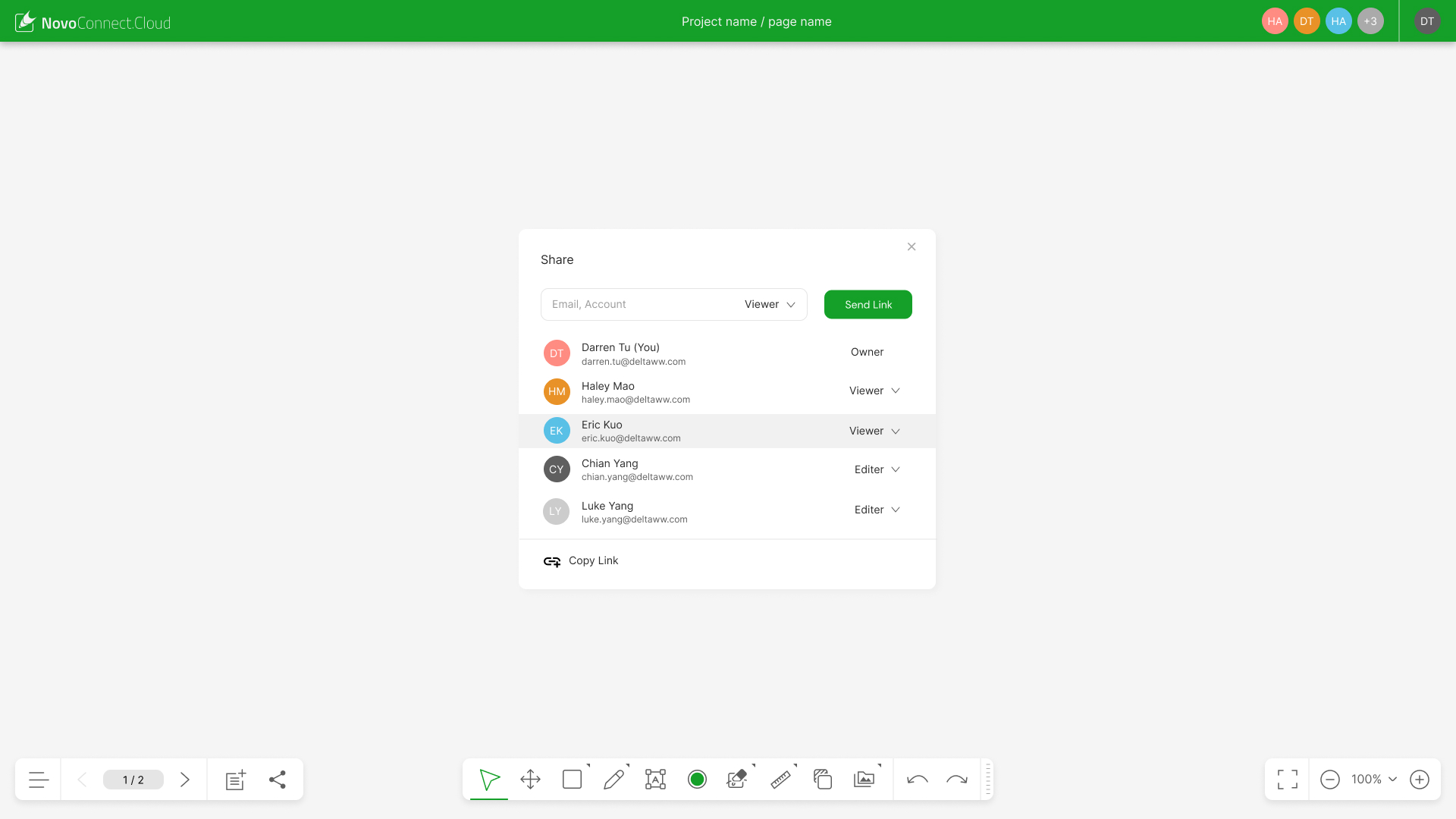
Task: Open the Viewer dropdown in email field
Action: (x=770, y=304)
